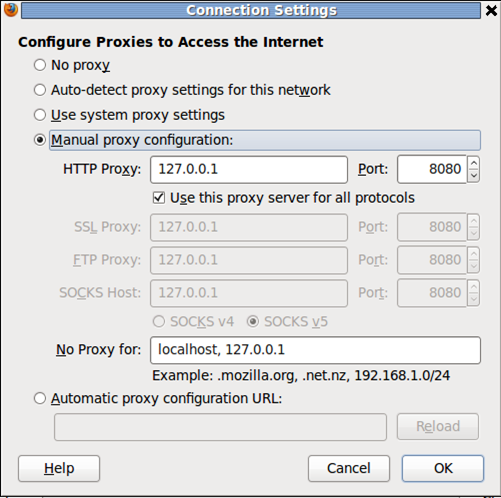Click the Reload button
Screen dimensions: 501x498
tap(438, 427)
